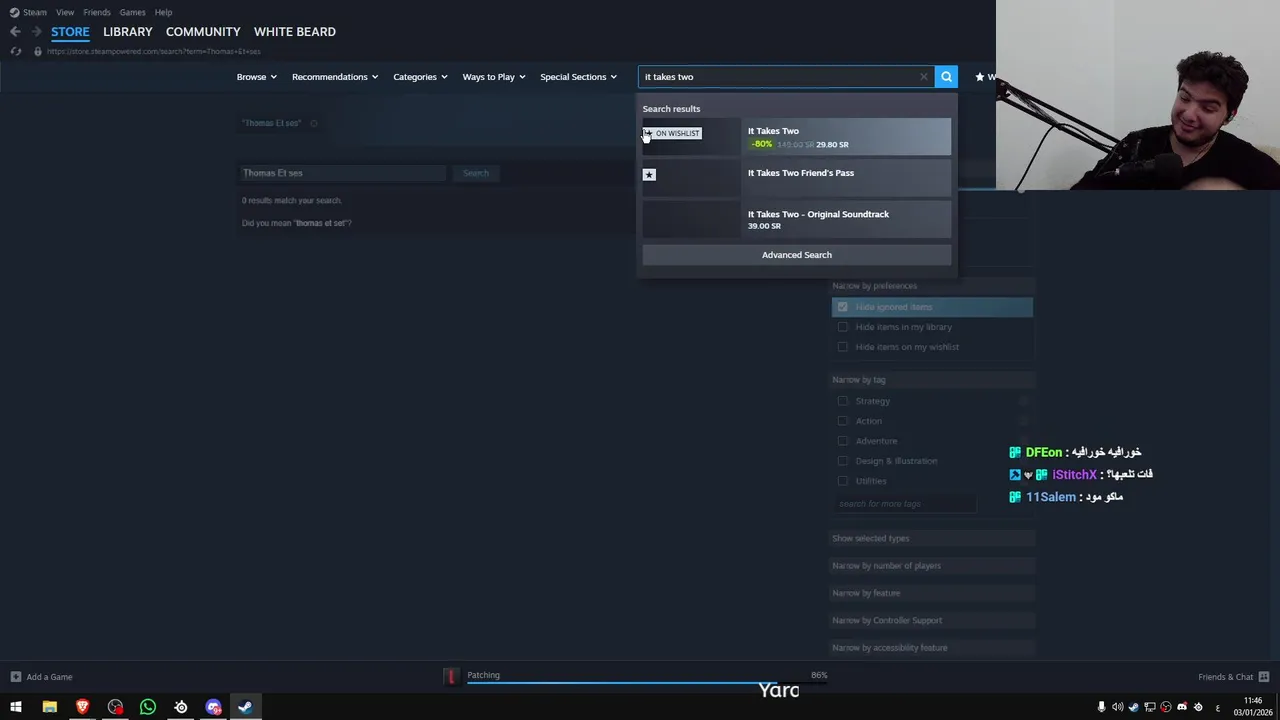Go back with the left arrow navigation icon
The image size is (1280, 720).
[15, 32]
